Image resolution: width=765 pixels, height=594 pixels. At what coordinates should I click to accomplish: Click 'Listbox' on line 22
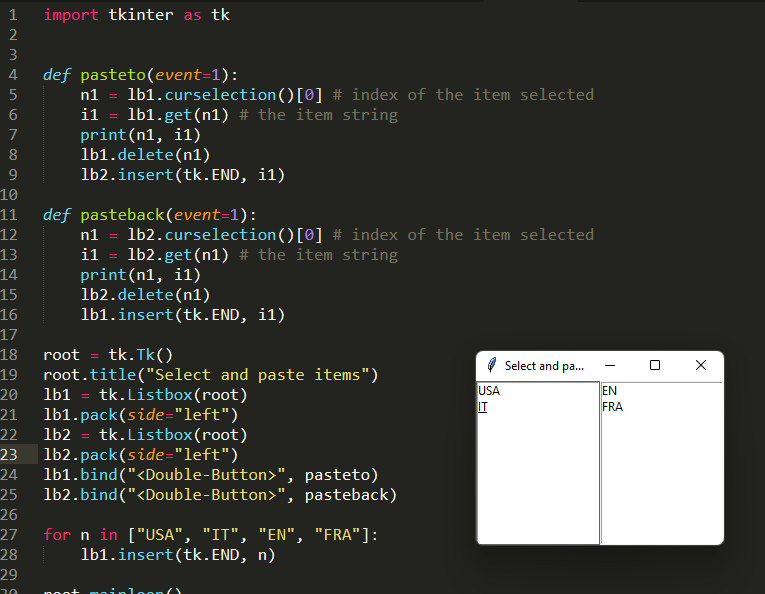coord(160,435)
